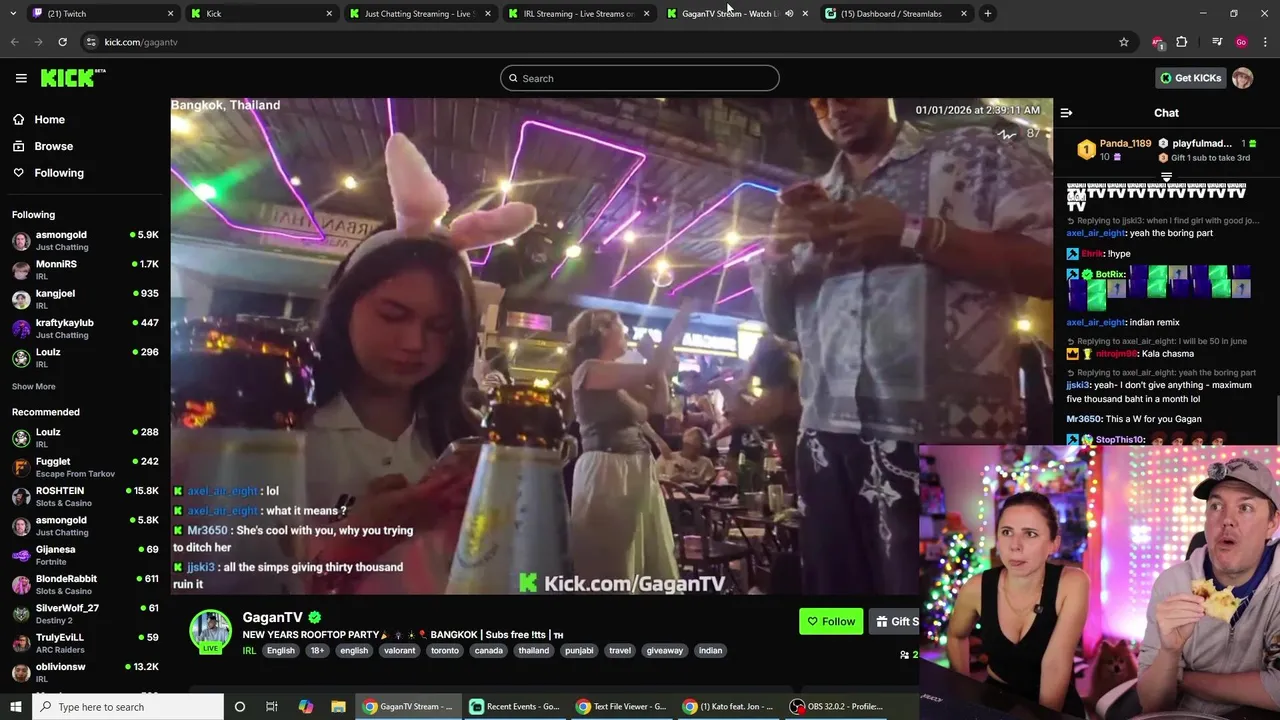Open Panda_1189 top gifter entry
Image resolution: width=1280 pixels, height=720 pixels.
1113,150
